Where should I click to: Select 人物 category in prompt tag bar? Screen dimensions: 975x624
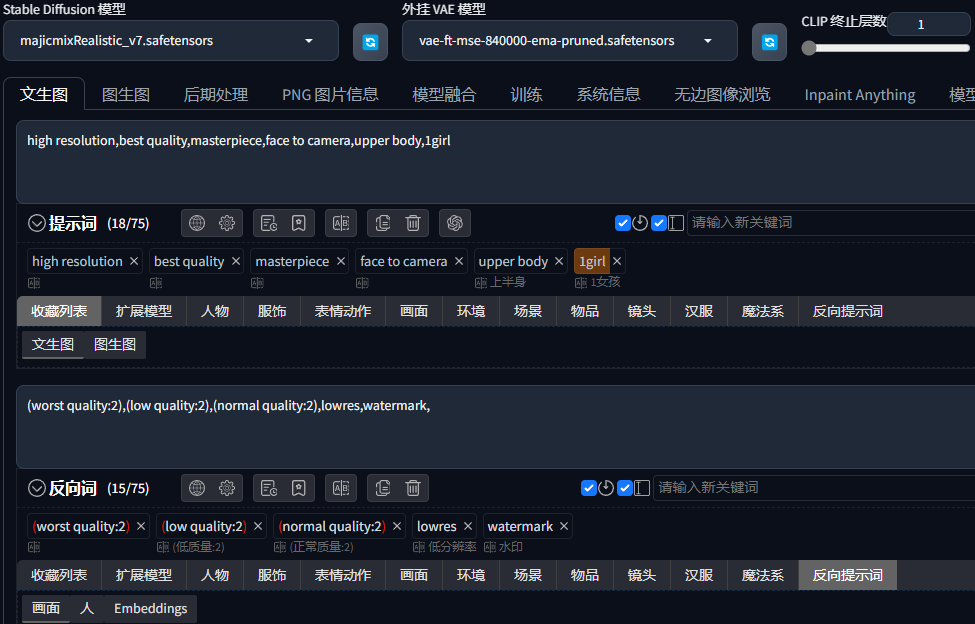(x=215, y=311)
